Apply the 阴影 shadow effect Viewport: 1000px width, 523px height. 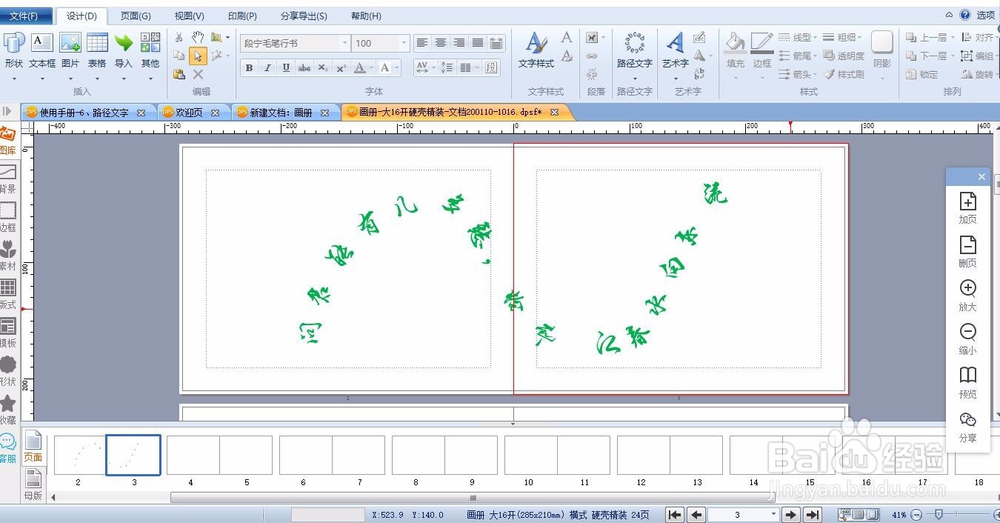click(882, 50)
